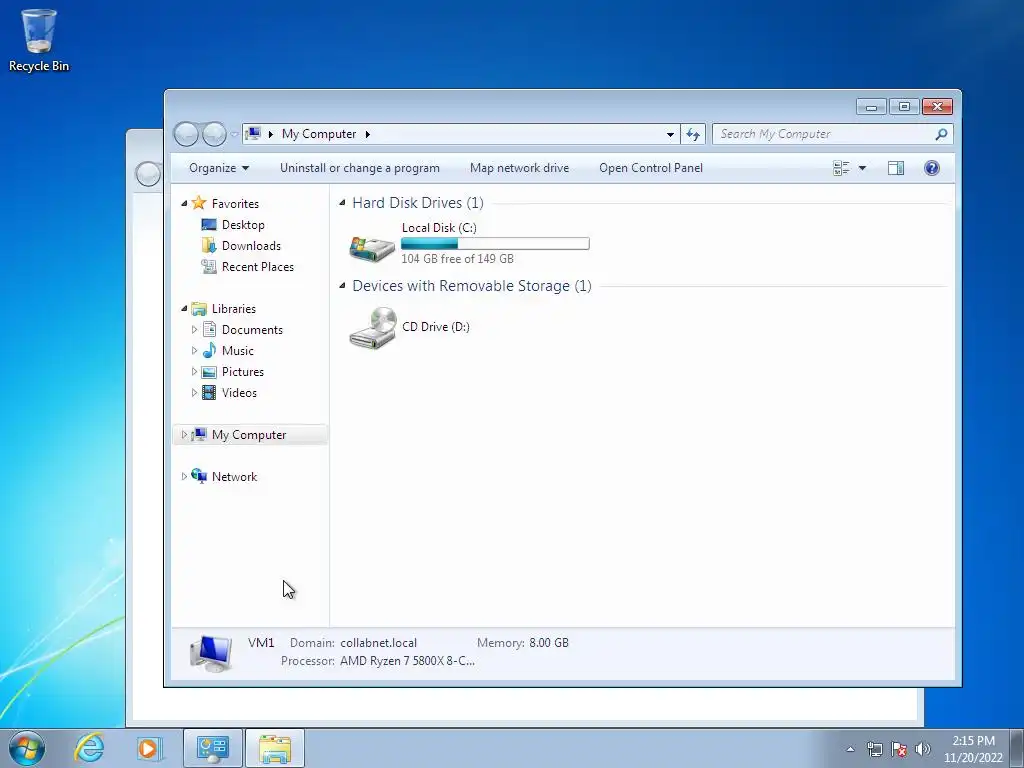The height and width of the screenshot is (768, 1024).
Task: Show hidden tray icons arrow
Action: 850,749
